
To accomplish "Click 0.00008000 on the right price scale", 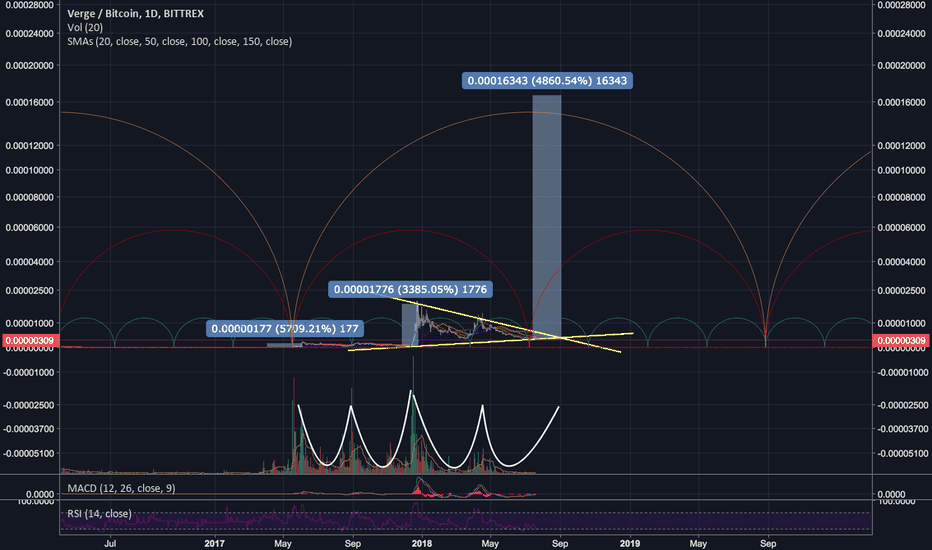I will click(902, 197).
